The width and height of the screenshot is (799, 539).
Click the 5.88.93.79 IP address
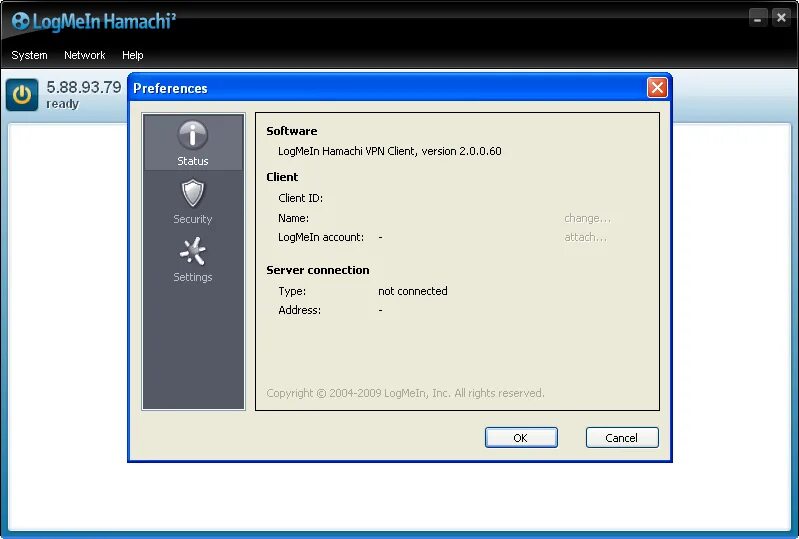click(84, 87)
